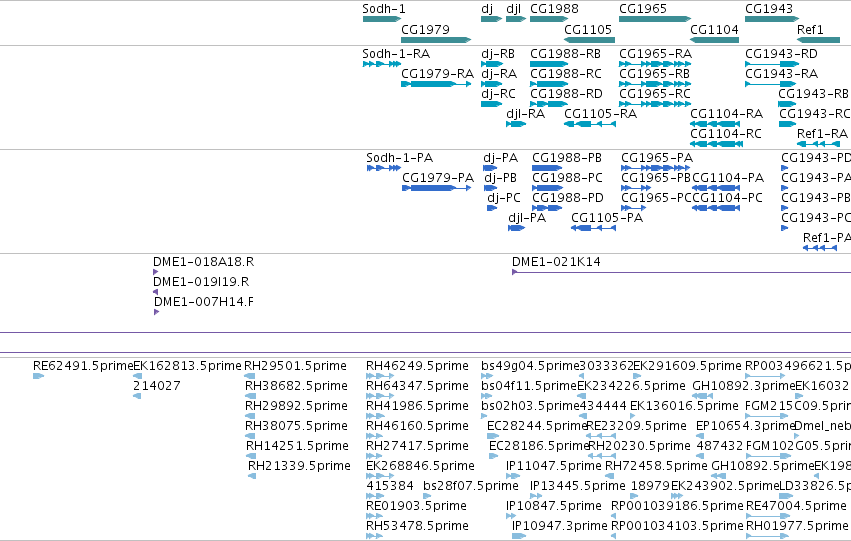Screen dimensions: 851x541
Task: Open the dj-RB transcript
Action: pos(498,54)
